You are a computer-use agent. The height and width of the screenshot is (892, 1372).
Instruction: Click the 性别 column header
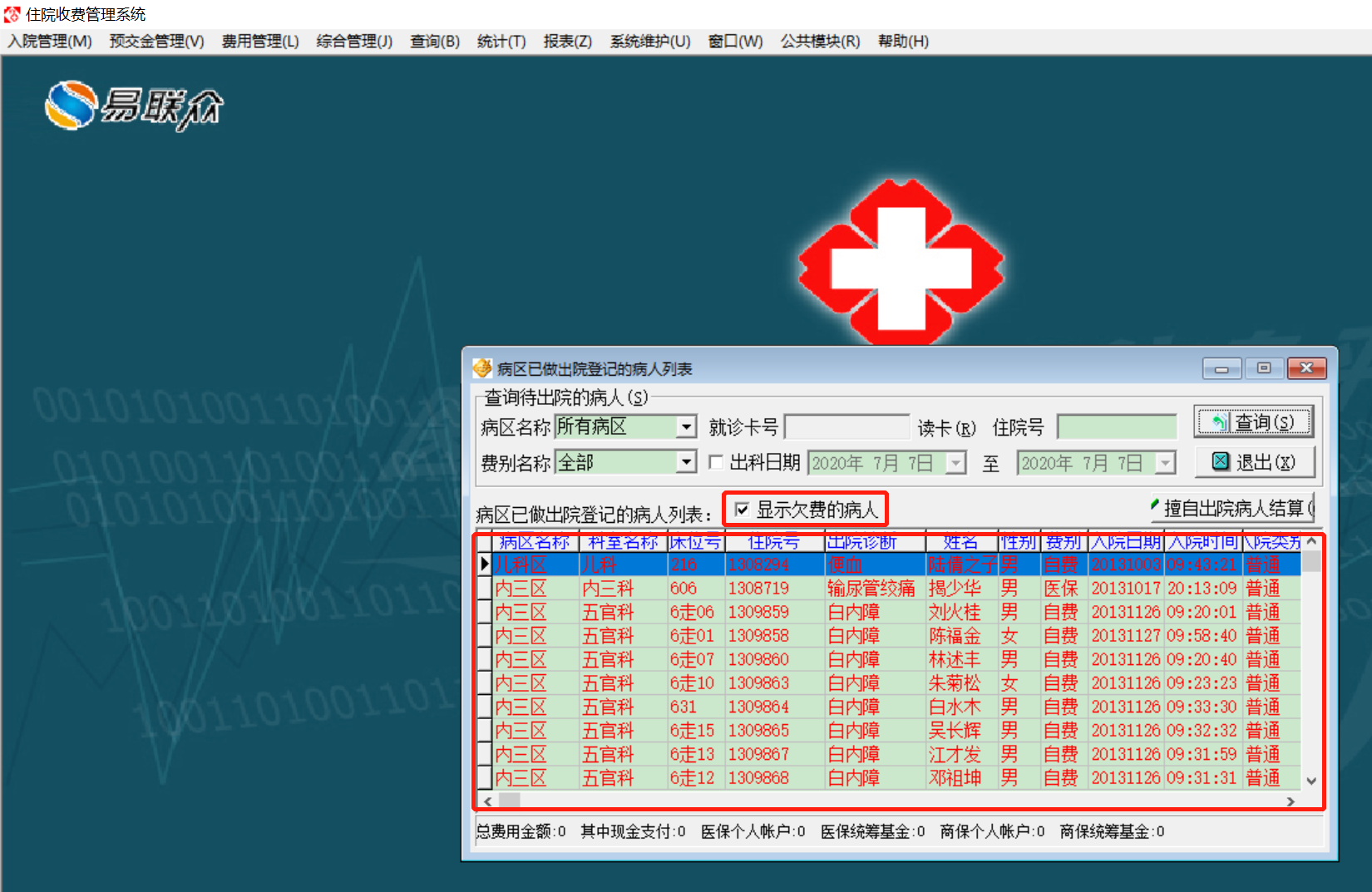1019,543
